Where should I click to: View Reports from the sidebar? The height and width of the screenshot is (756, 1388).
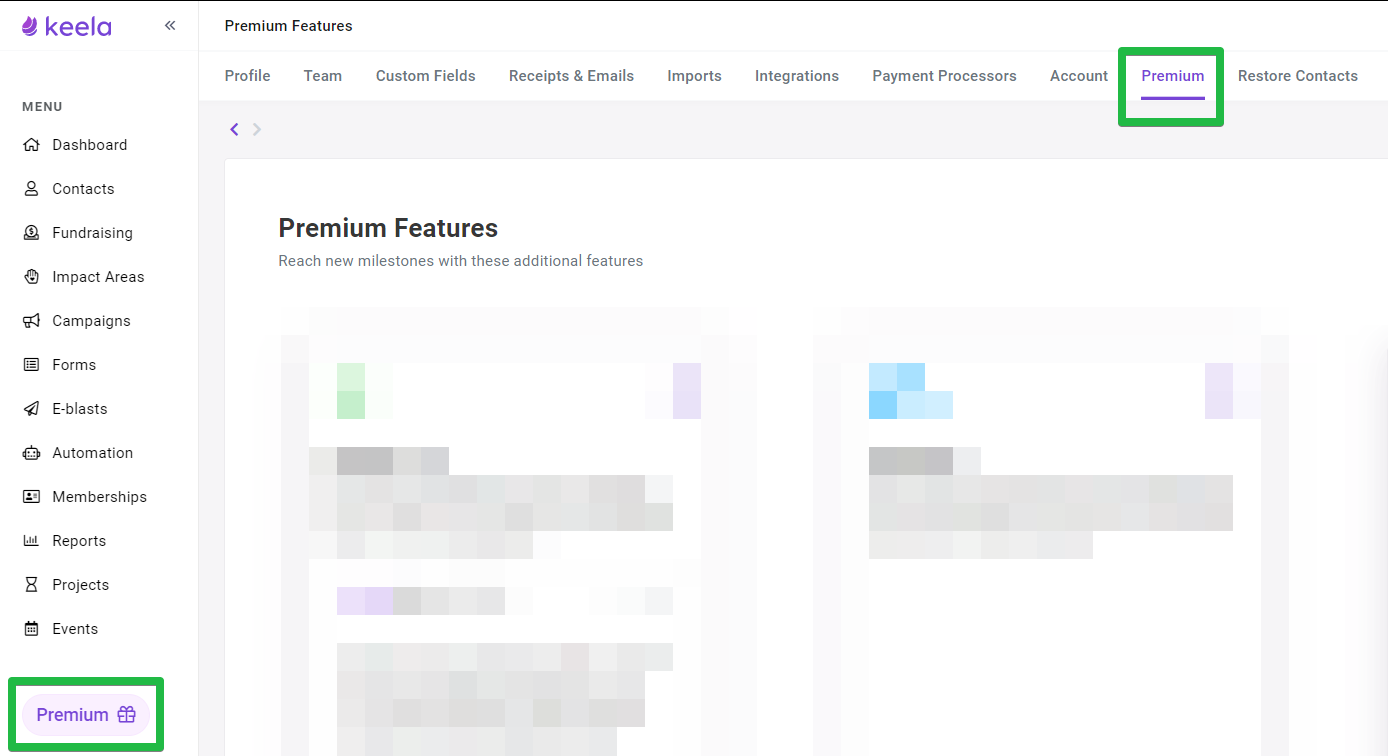79,541
